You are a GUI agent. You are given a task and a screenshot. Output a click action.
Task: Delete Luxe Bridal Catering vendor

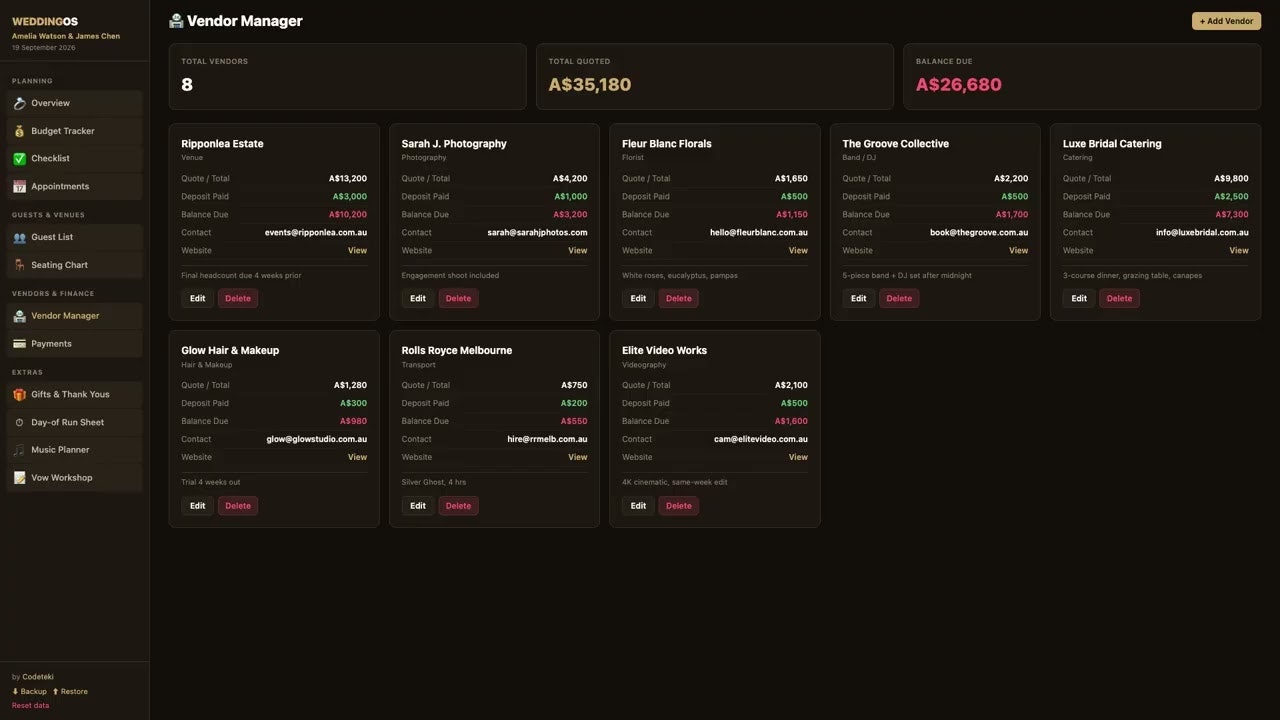point(1120,298)
